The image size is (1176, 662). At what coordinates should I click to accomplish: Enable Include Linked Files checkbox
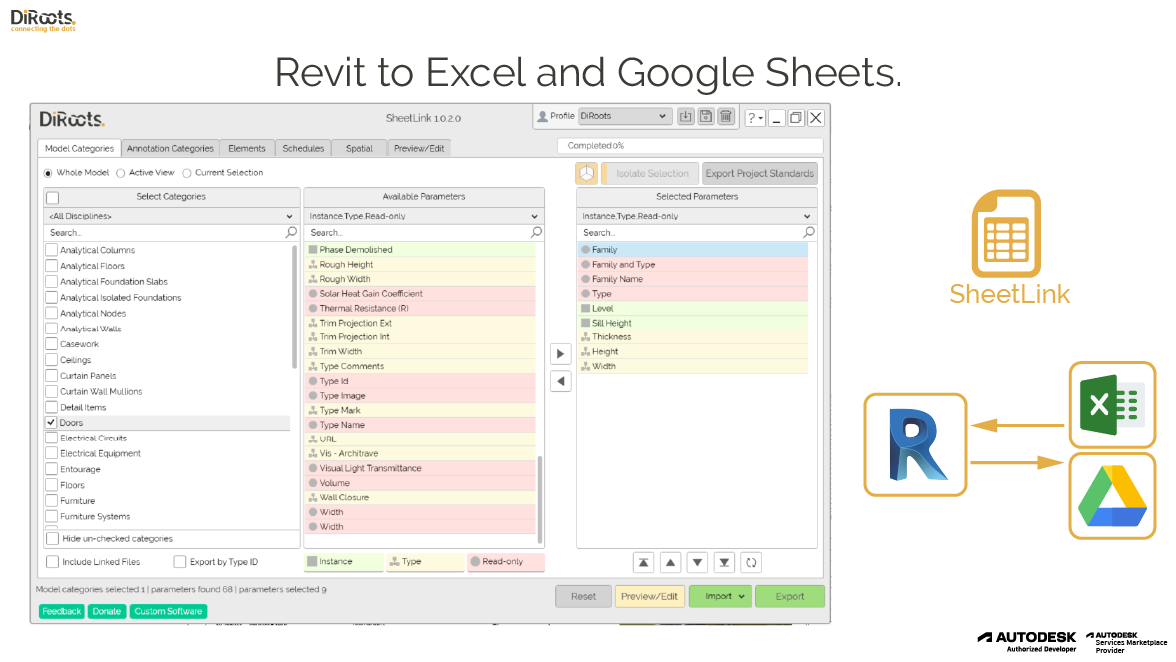[x=52, y=562]
